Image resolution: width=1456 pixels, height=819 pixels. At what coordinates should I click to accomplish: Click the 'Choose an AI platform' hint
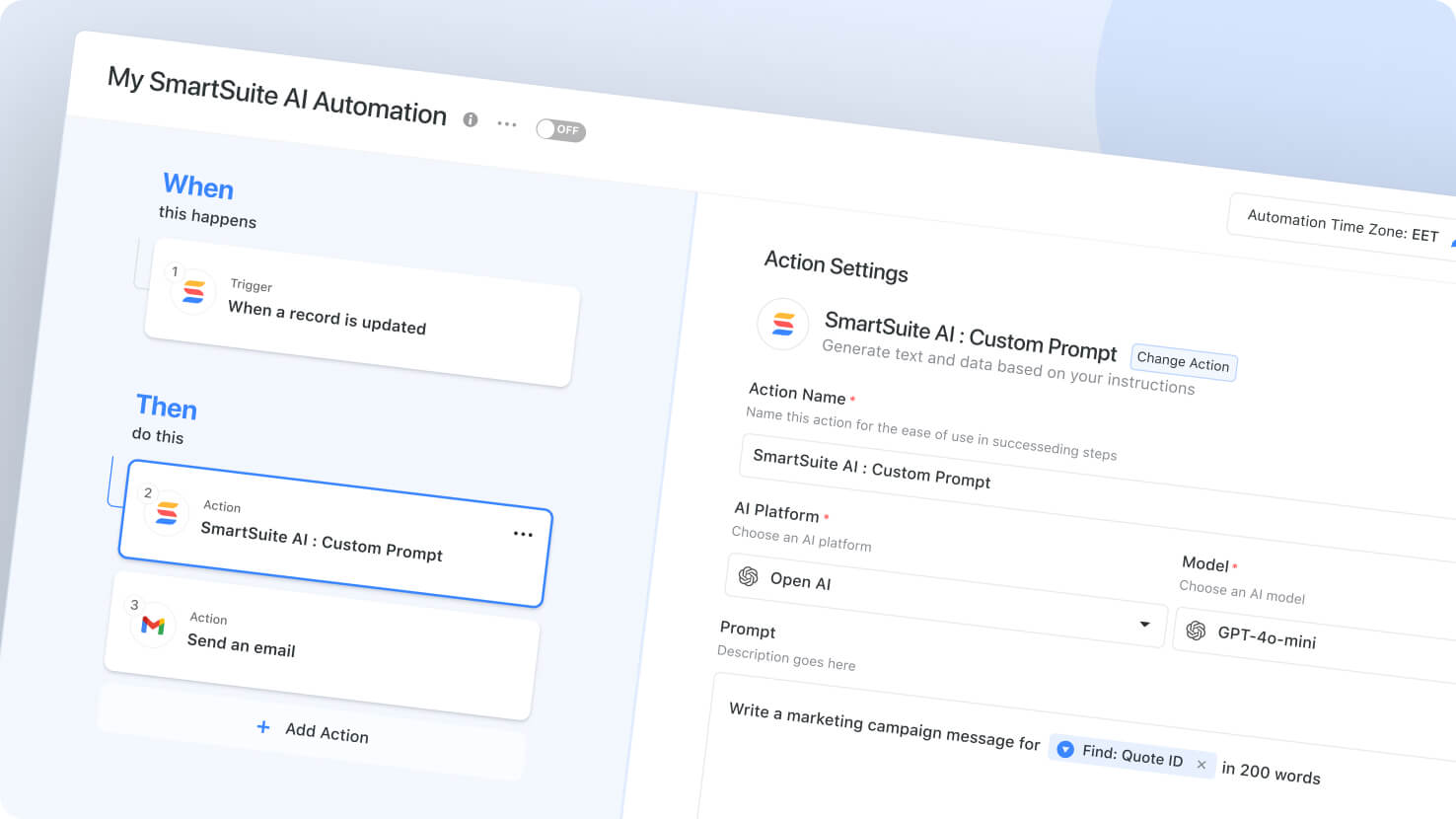[801, 539]
